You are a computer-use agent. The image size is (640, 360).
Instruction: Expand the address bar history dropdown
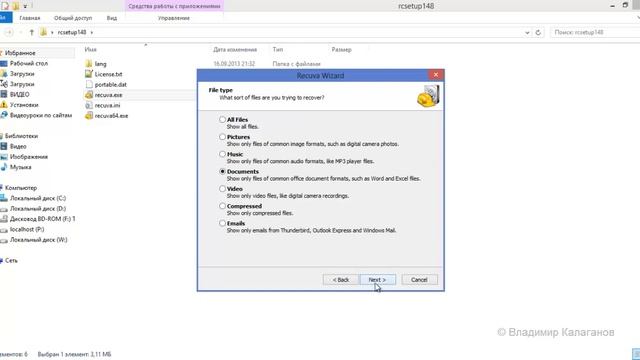click(527, 32)
